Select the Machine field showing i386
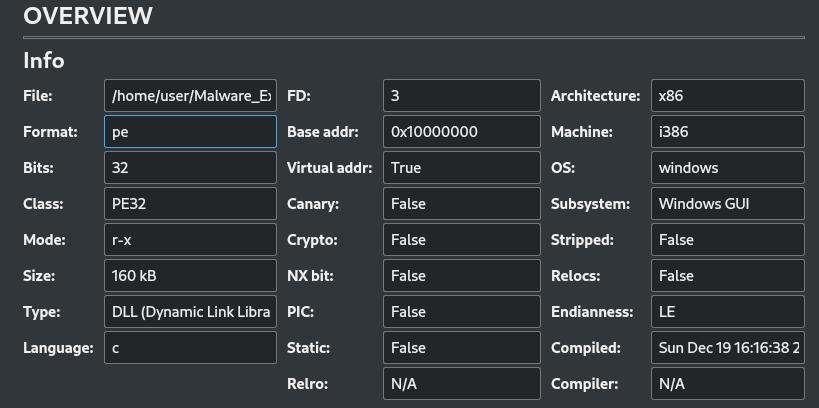 [727, 132]
